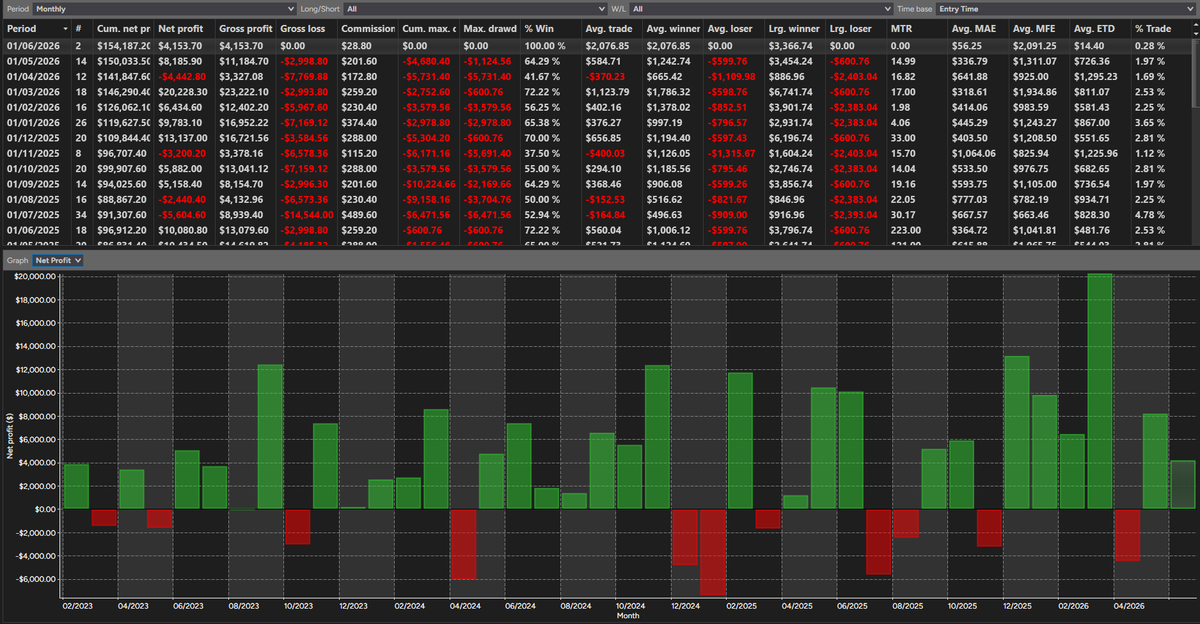Sort by the Gross loss column header
Image resolution: width=1200 pixels, height=624 pixels.
(x=307, y=29)
